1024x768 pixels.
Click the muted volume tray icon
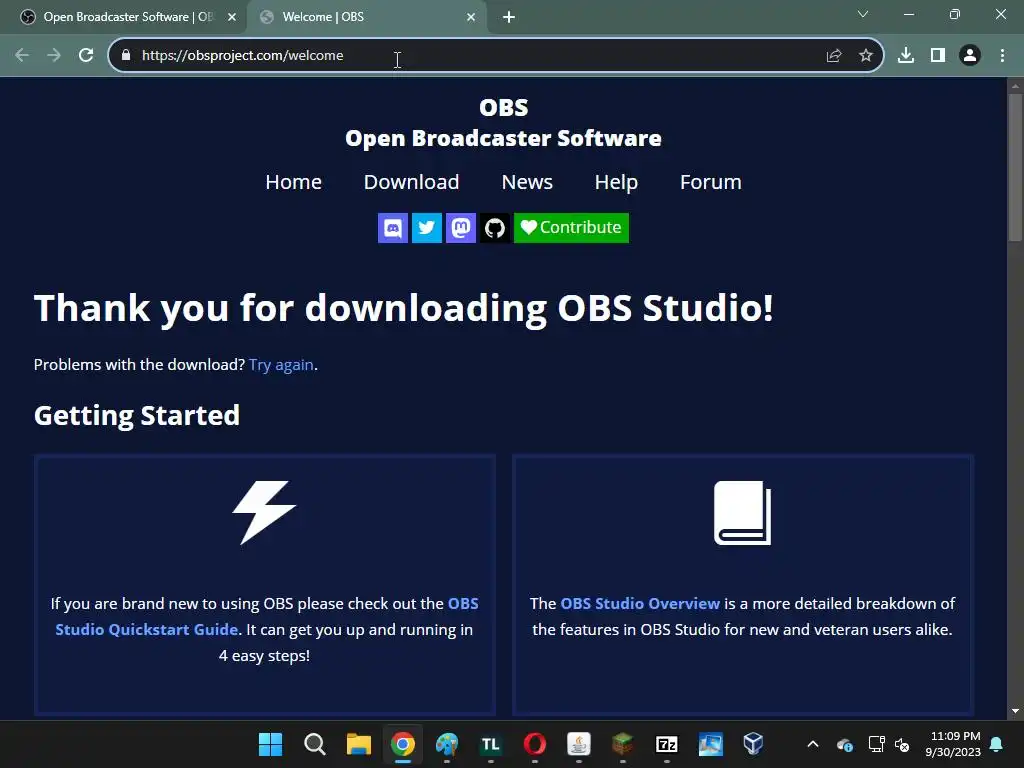pos(902,744)
